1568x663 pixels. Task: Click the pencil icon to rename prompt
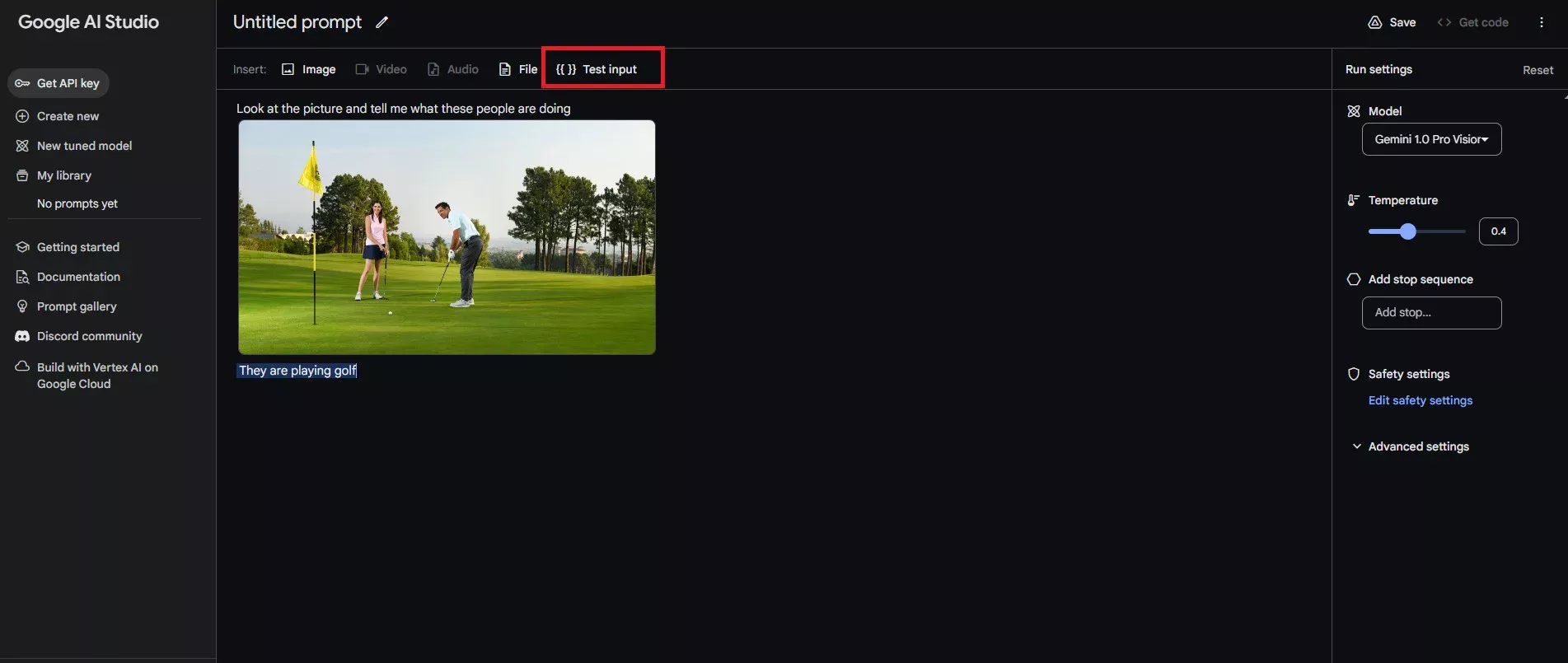(x=381, y=23)
